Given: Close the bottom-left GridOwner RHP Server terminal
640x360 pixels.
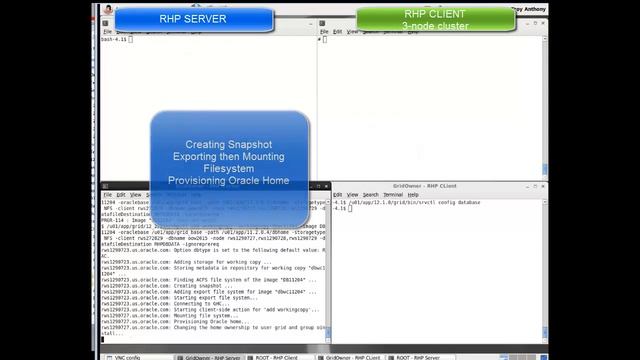Looking at the screenshot, I should point(326,186).
